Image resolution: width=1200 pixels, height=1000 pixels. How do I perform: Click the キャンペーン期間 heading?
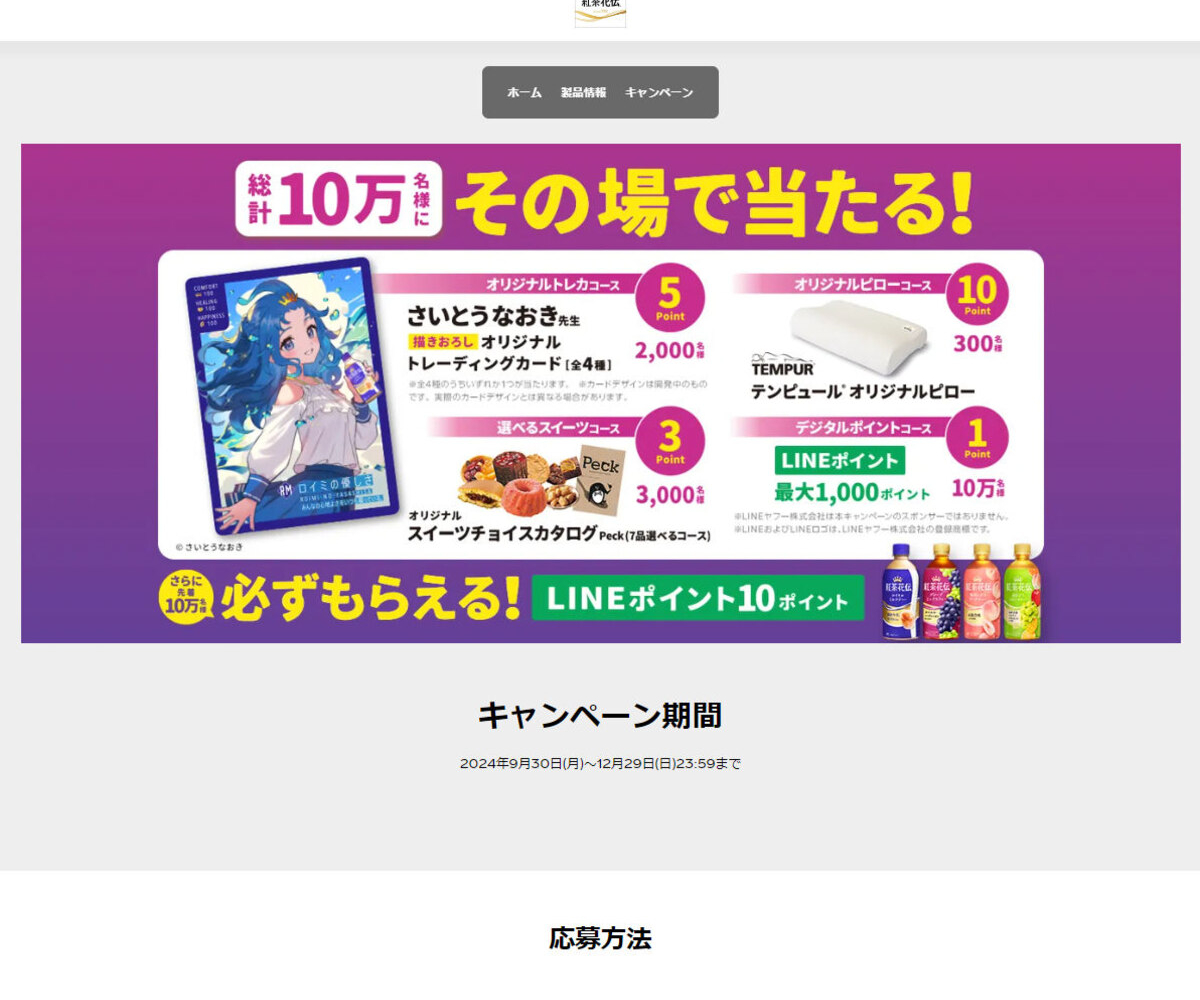[x=600, y=715]
